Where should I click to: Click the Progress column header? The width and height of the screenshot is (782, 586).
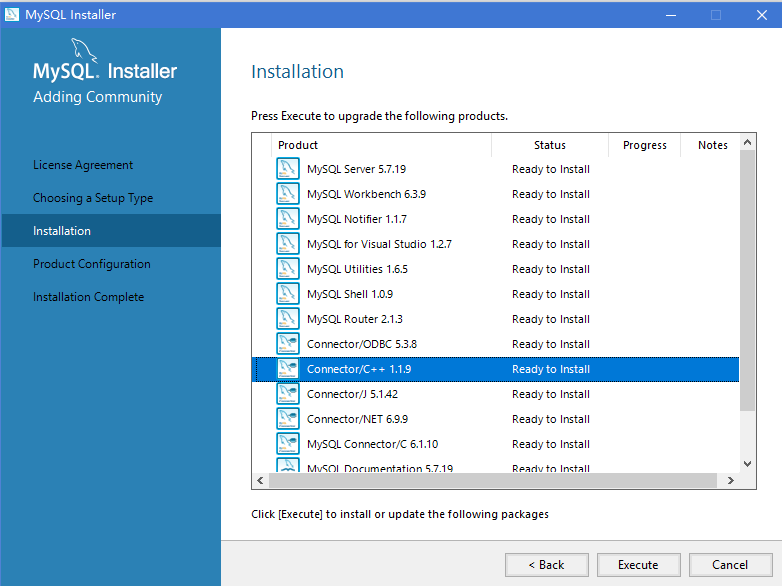tap(644, 145)
